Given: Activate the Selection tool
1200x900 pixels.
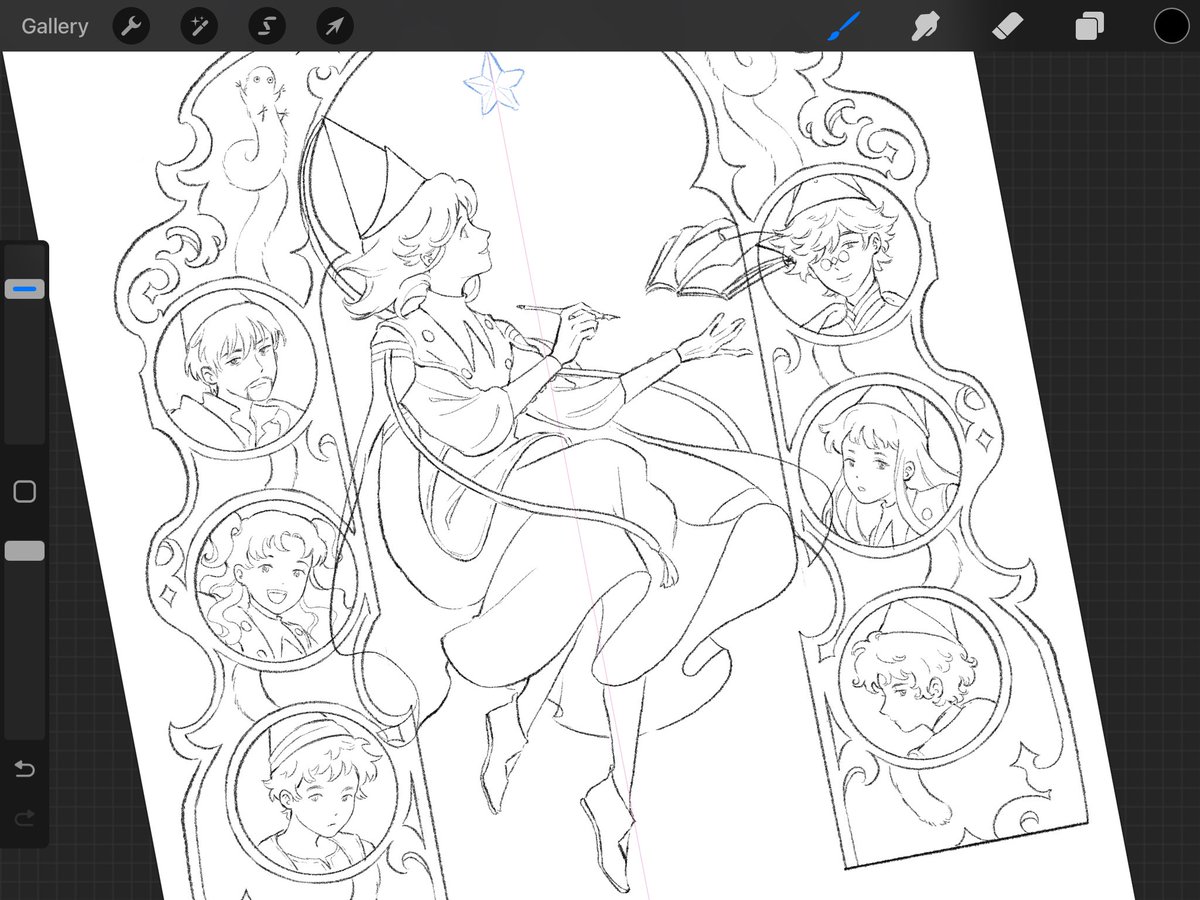Looking at the screenshot, I should click(x=267, y=26).
